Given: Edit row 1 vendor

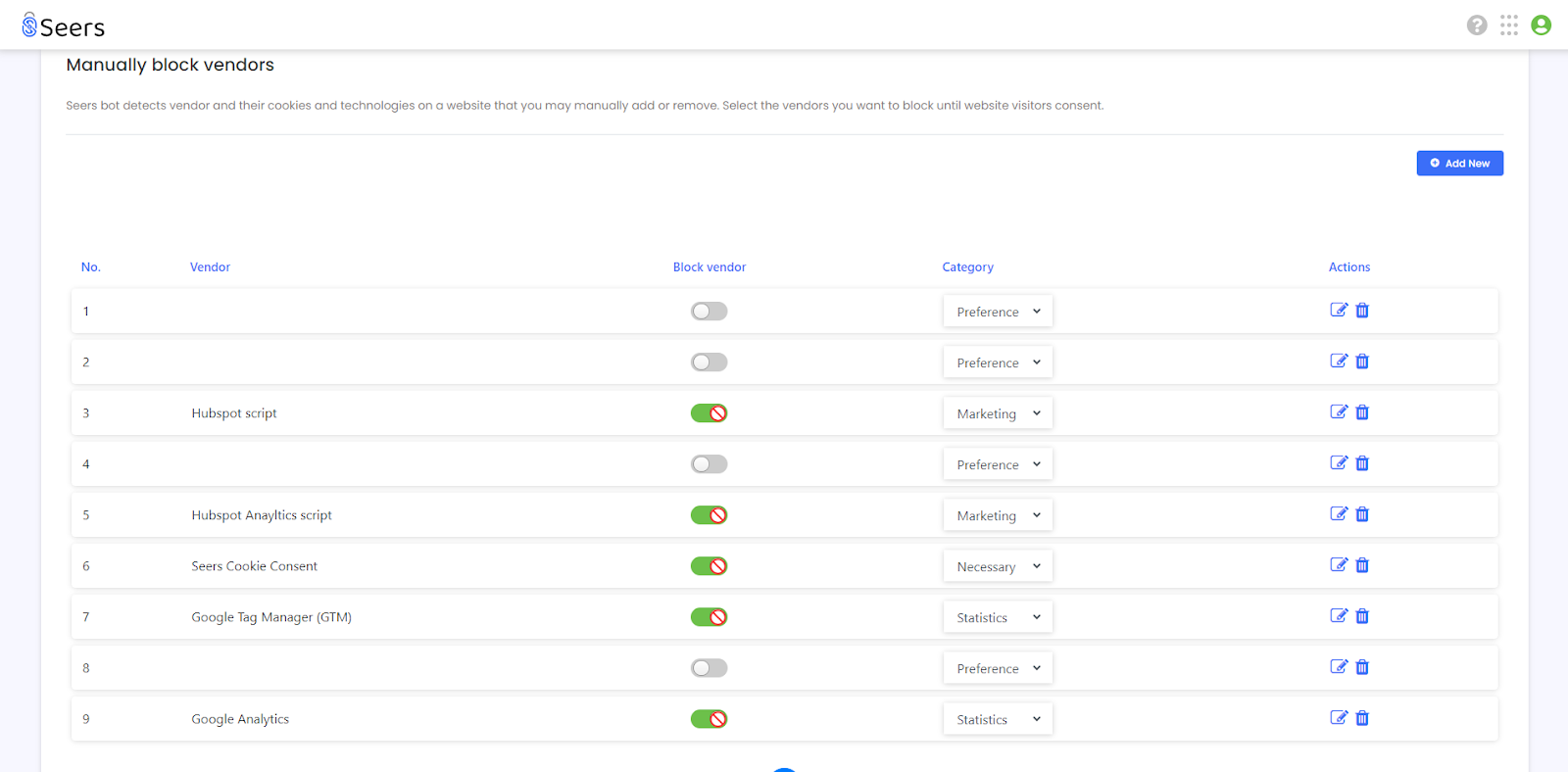Looking at the screenshot, I should pos(1339,311).
